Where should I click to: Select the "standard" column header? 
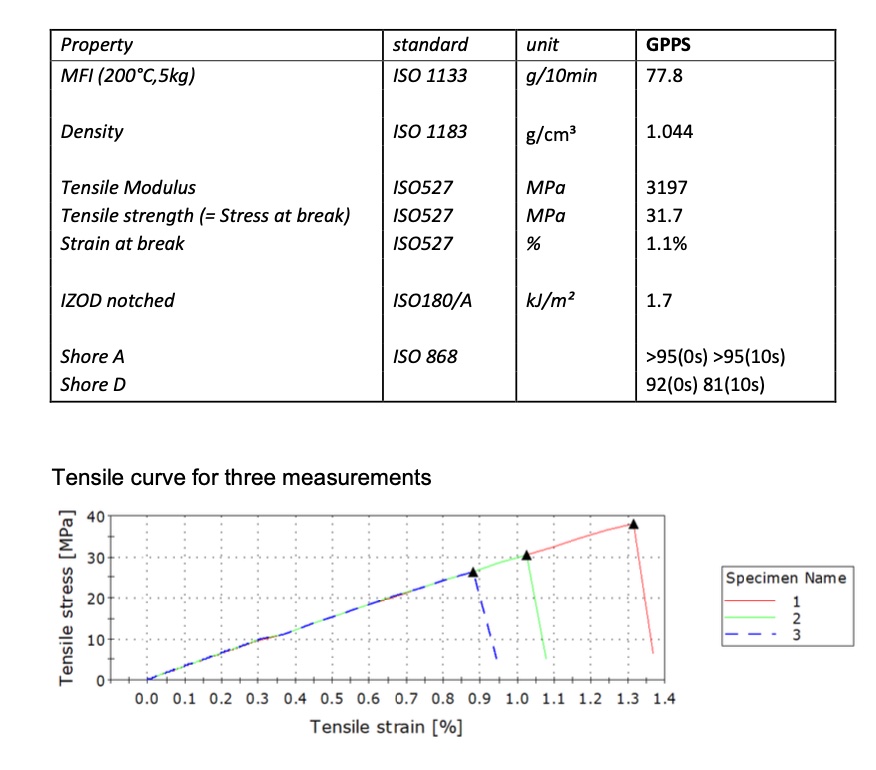point(430,45)
